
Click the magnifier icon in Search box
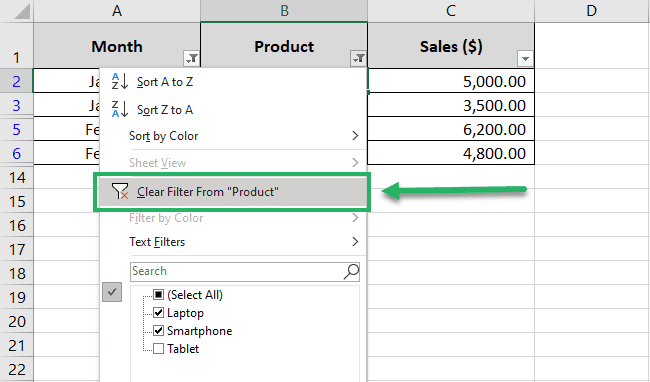point(351,271)
